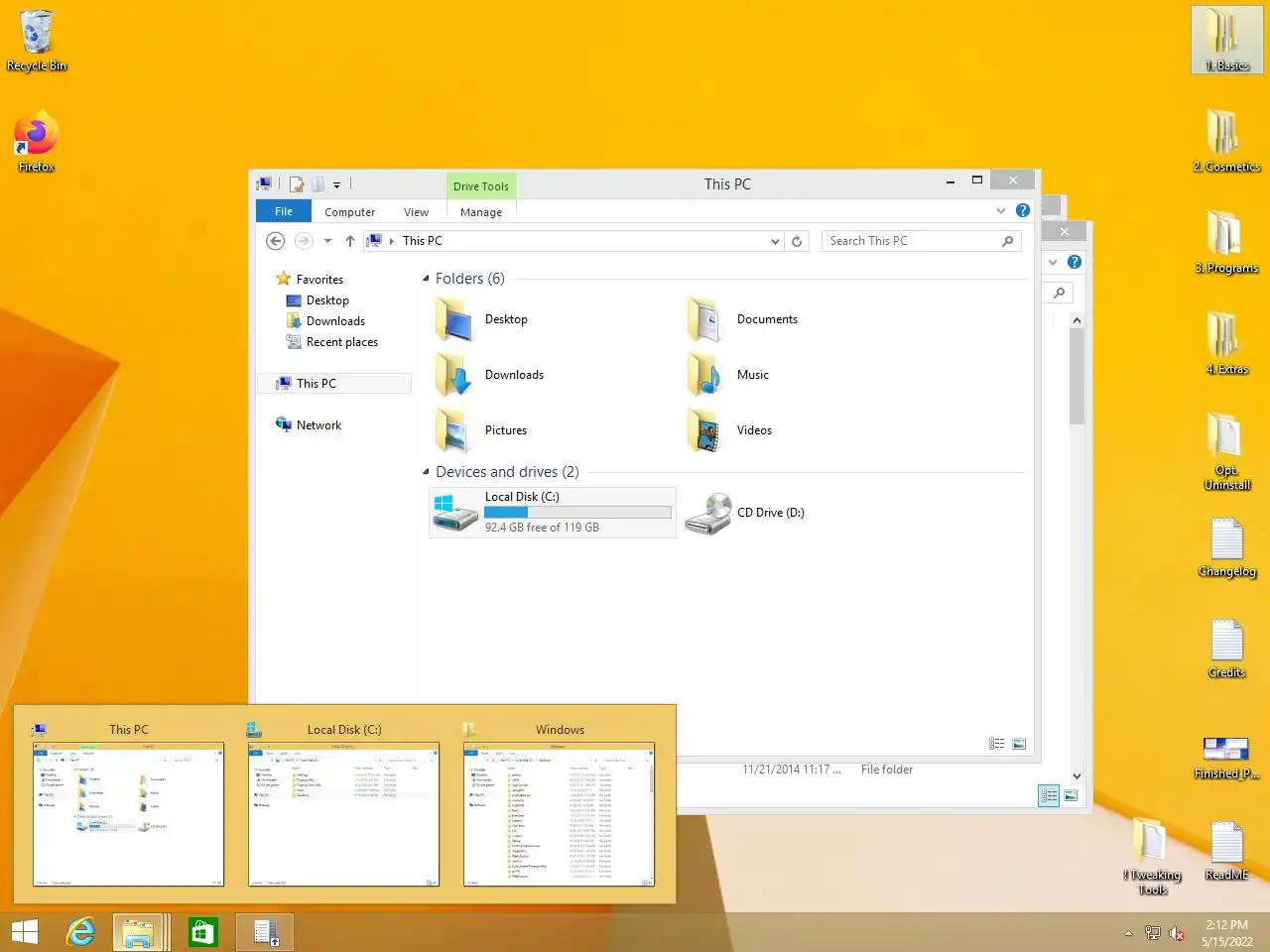Launch Internet Explorer from taskbar
Image resolution: width=1270 pixels, height=952 pixels.
pos(80,932)
